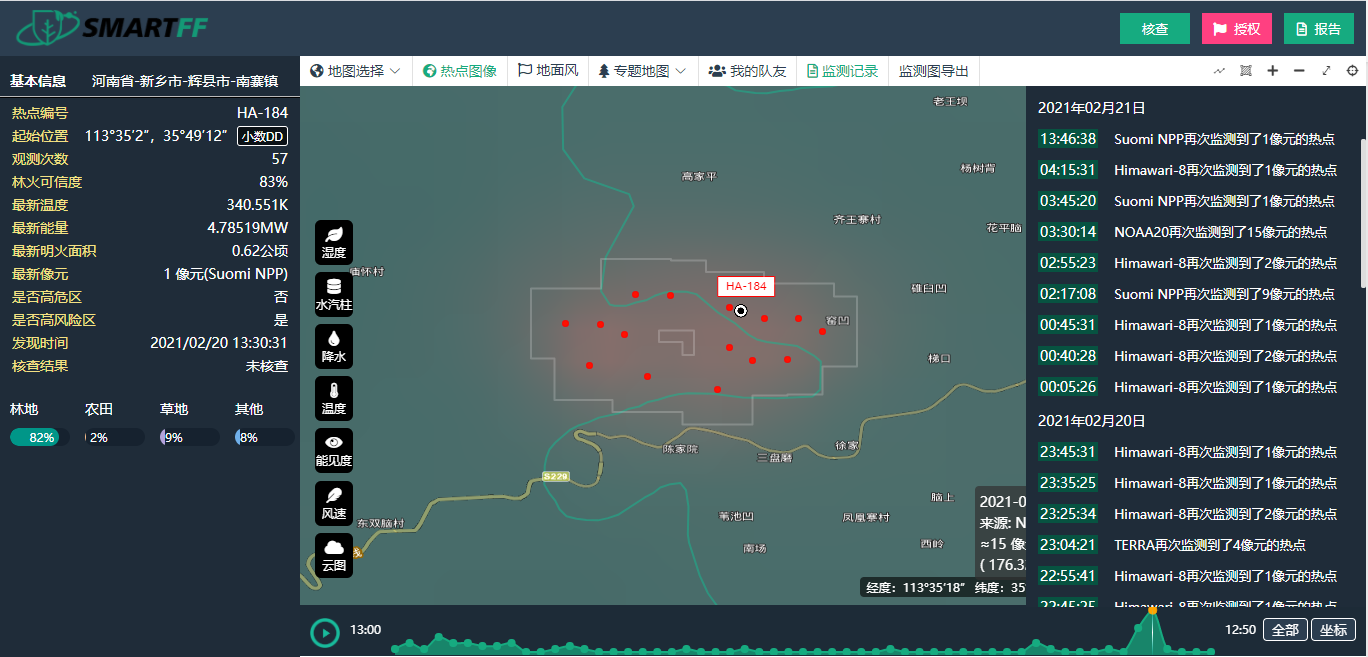Click the green 核查 button
The image size is (1368, 657).
[x=1155, y=29]
